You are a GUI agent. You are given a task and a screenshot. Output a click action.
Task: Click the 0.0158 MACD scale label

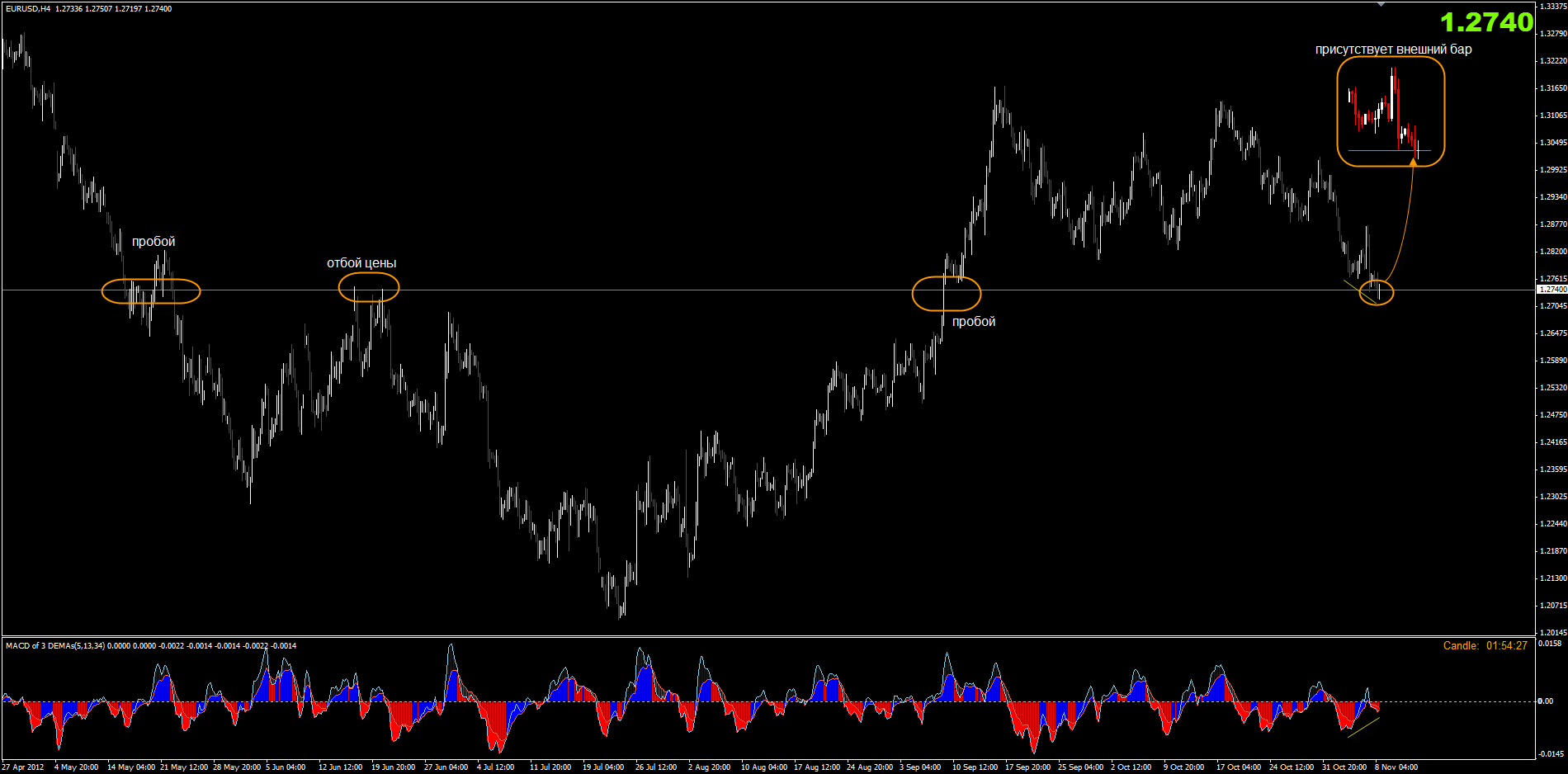[x=1550, y=644]
